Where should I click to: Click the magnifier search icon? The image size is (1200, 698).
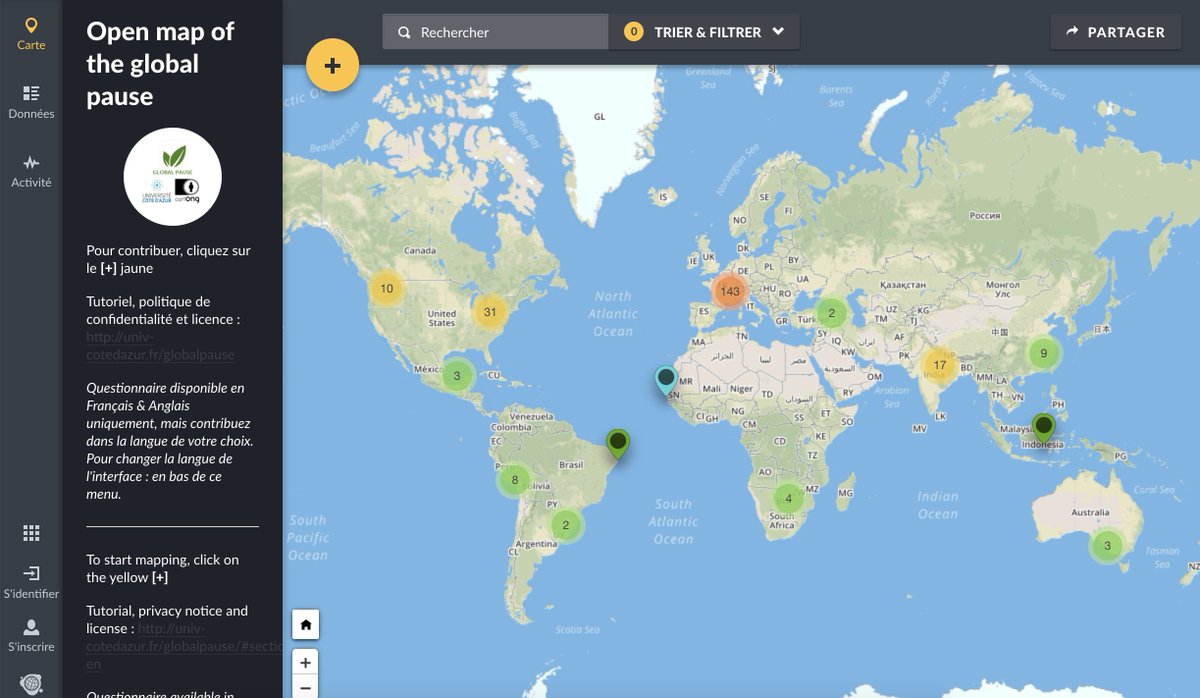[404, 33]
